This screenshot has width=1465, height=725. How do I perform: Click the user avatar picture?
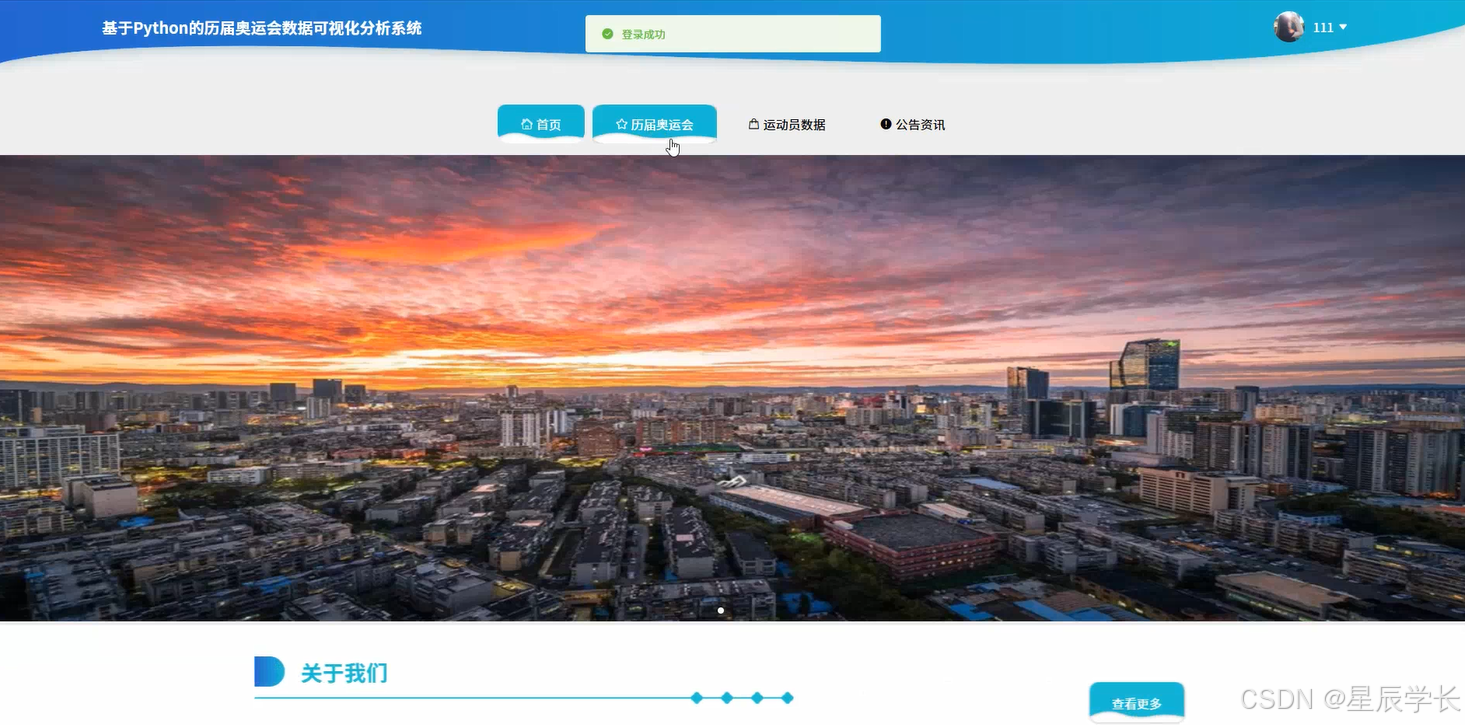[1289, 27]
